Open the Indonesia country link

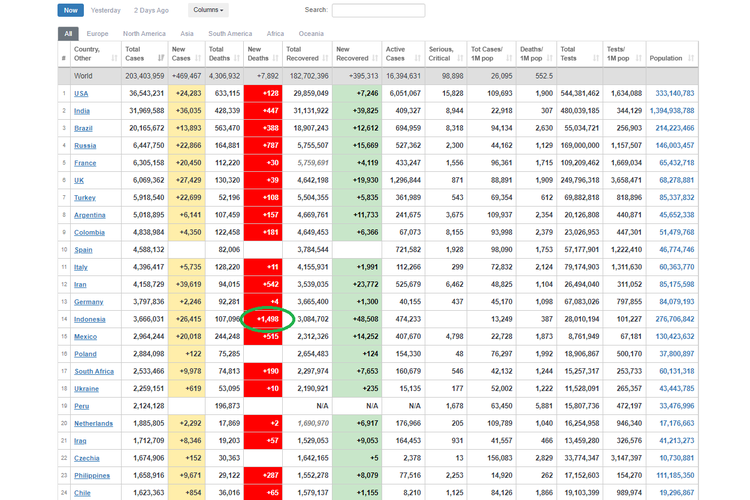tap(90, 319)
